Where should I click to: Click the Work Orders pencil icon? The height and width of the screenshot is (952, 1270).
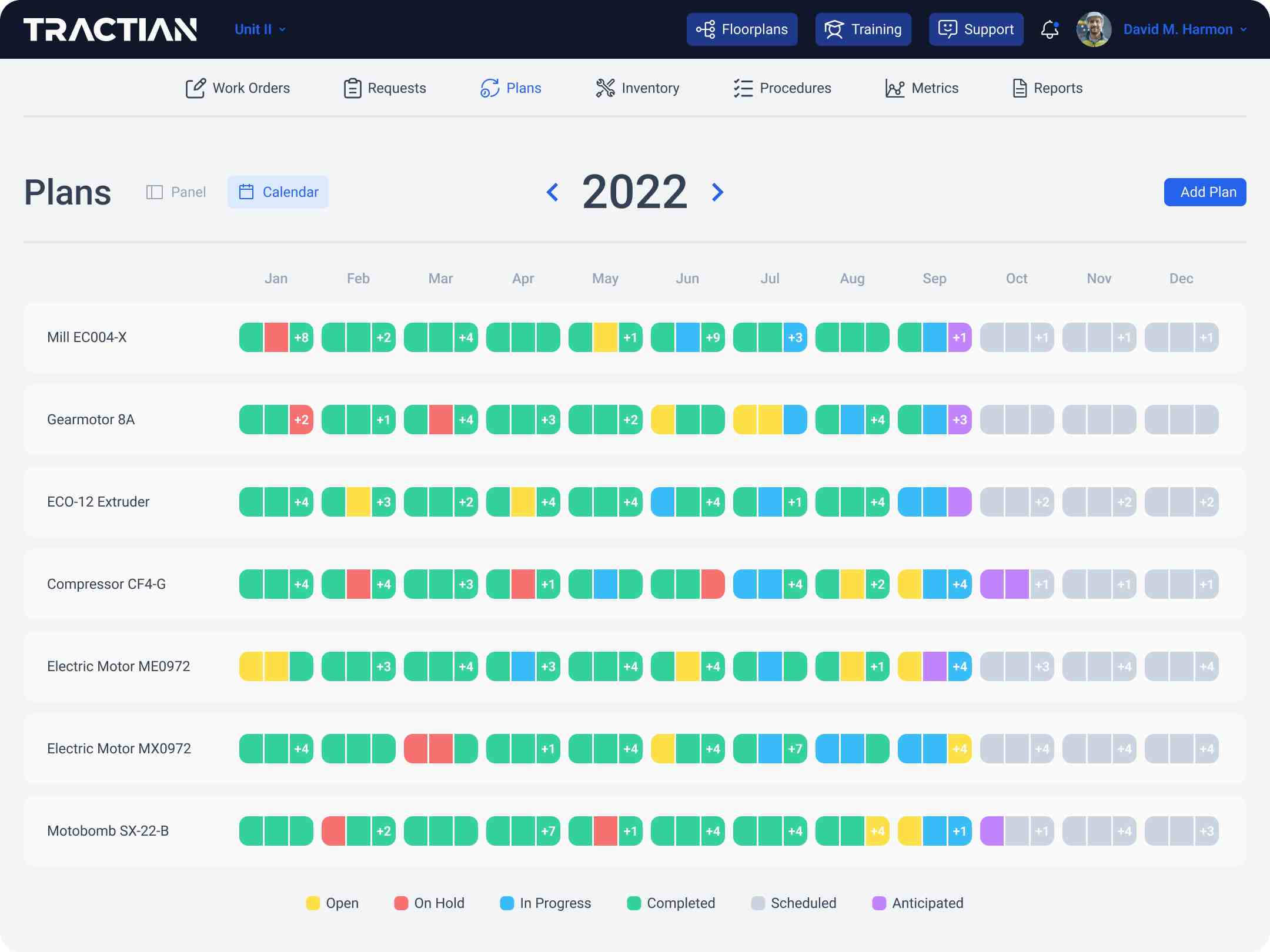[195, 88]
